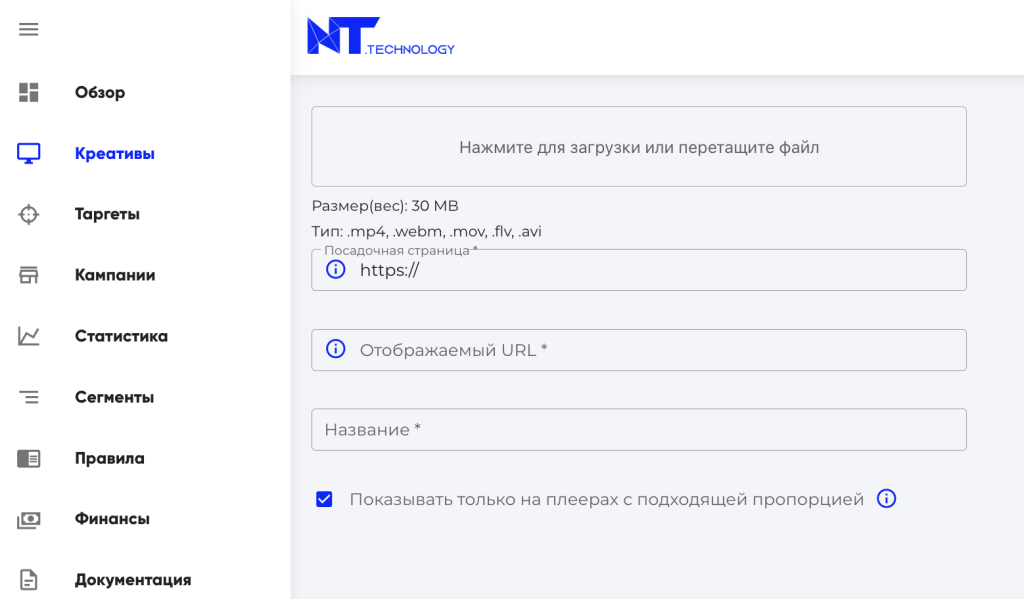
Task: Uncheck the matching-proportion players checkbox
Action: [x=324, y=499]
